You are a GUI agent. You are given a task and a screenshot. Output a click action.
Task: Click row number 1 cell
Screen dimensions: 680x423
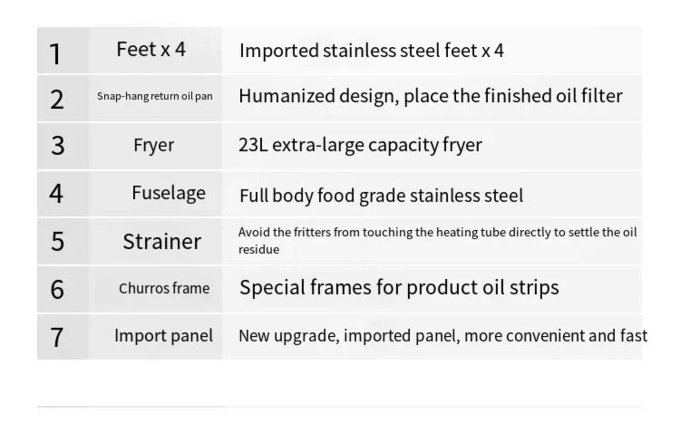(56, 51)
